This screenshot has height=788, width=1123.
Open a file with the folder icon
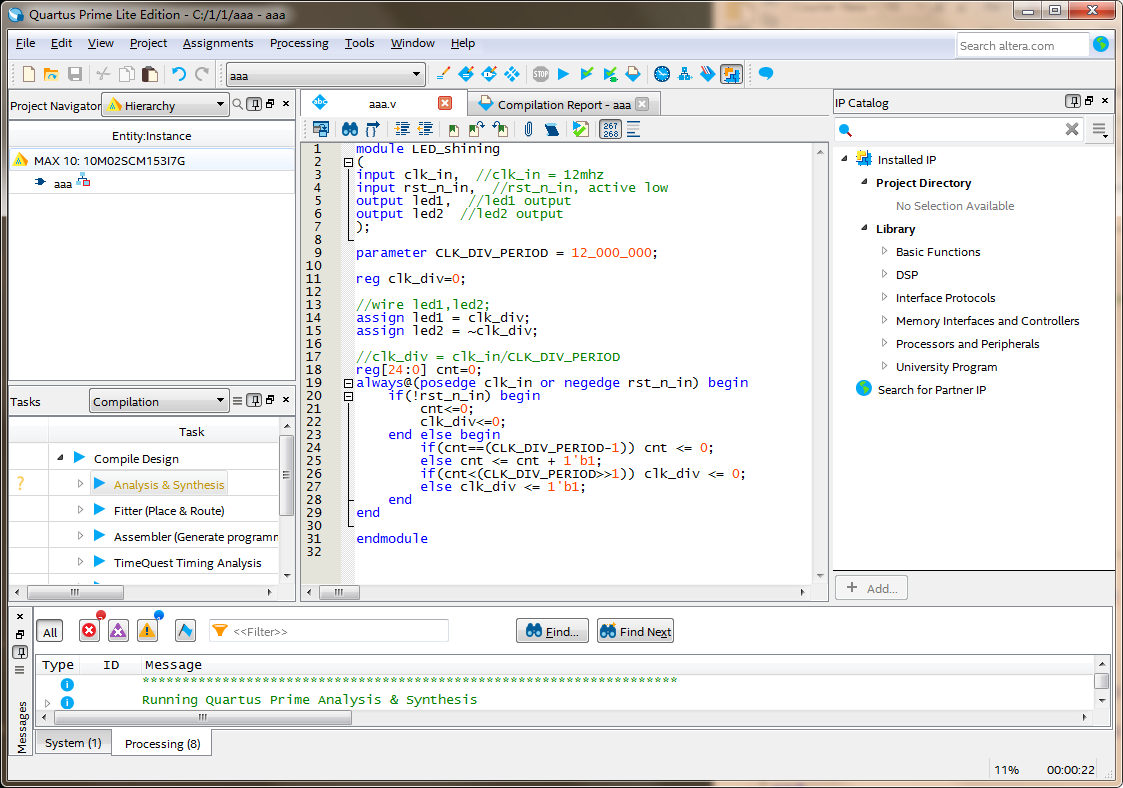[x=51, y=74]
